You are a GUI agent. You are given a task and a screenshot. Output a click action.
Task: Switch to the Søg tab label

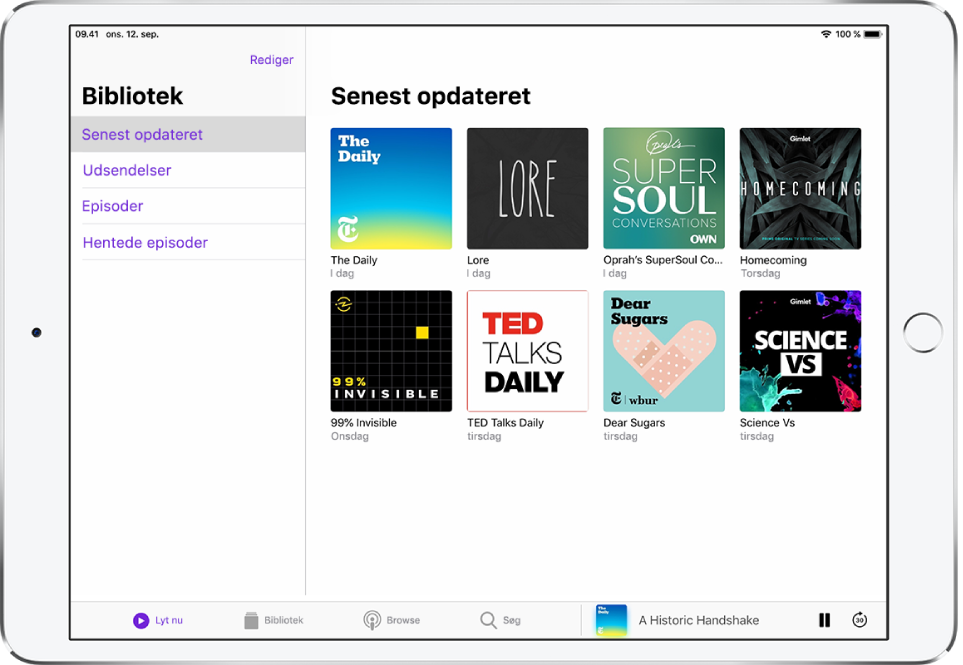[512, 620]
